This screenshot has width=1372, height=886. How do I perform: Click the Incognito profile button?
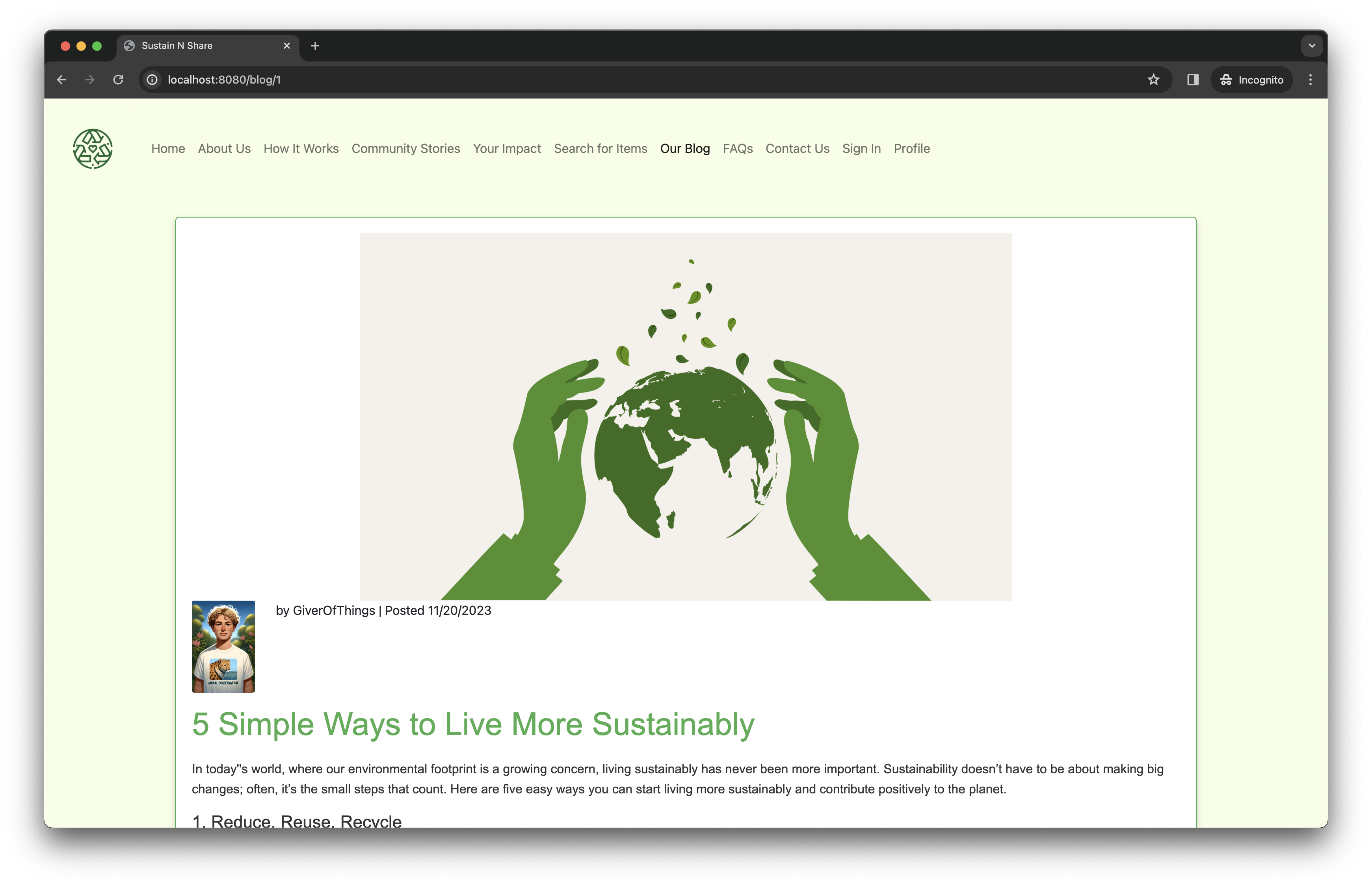1251,80
